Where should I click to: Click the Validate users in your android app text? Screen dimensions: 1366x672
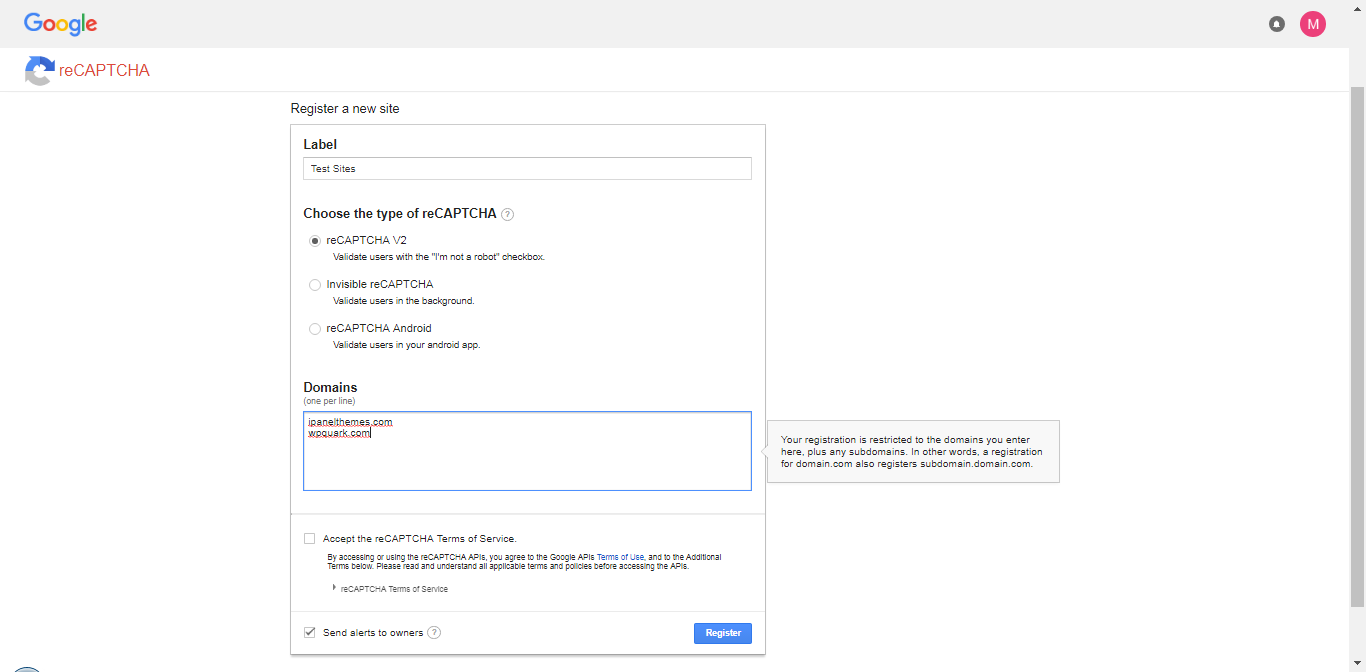point(407,345)
